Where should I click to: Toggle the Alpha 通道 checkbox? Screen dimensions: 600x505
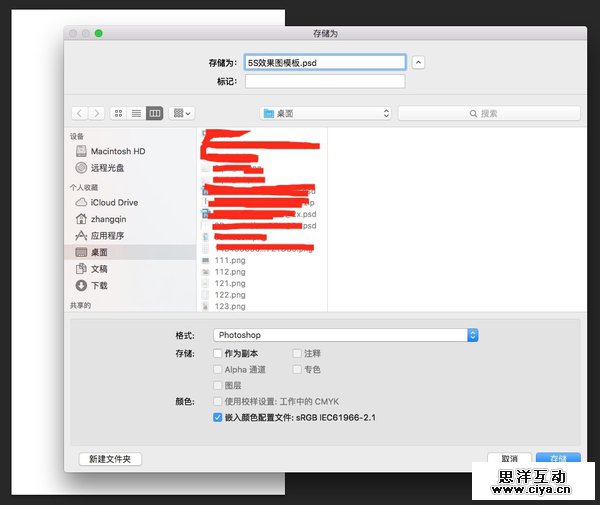[218, 370]
